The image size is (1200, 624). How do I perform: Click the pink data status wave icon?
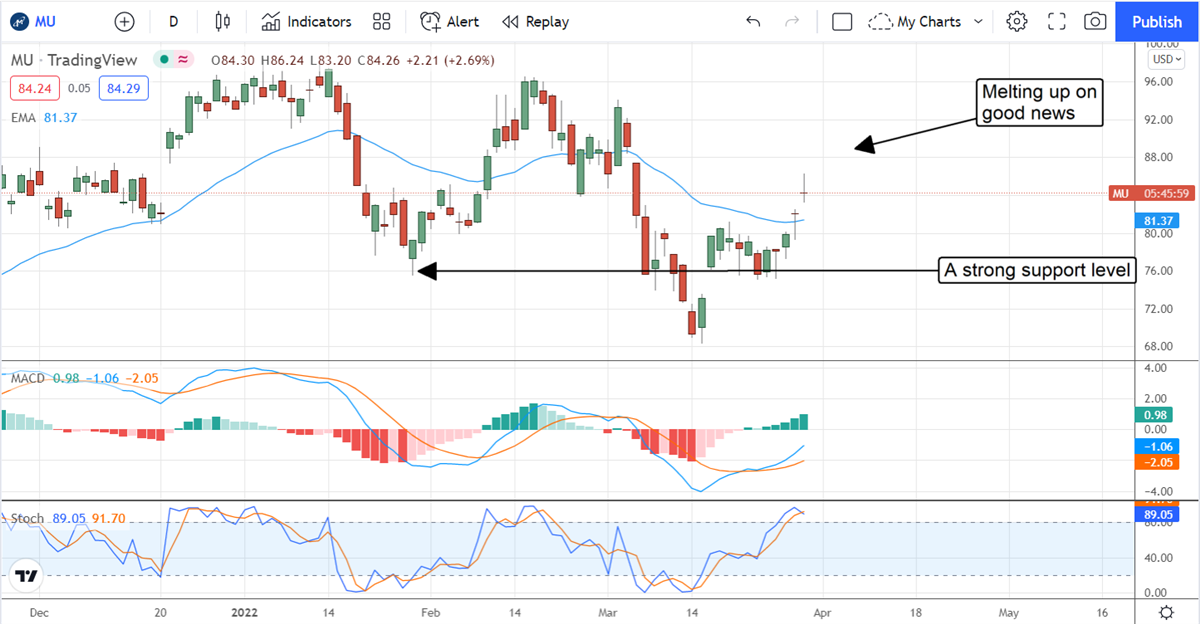coord(183,60)
